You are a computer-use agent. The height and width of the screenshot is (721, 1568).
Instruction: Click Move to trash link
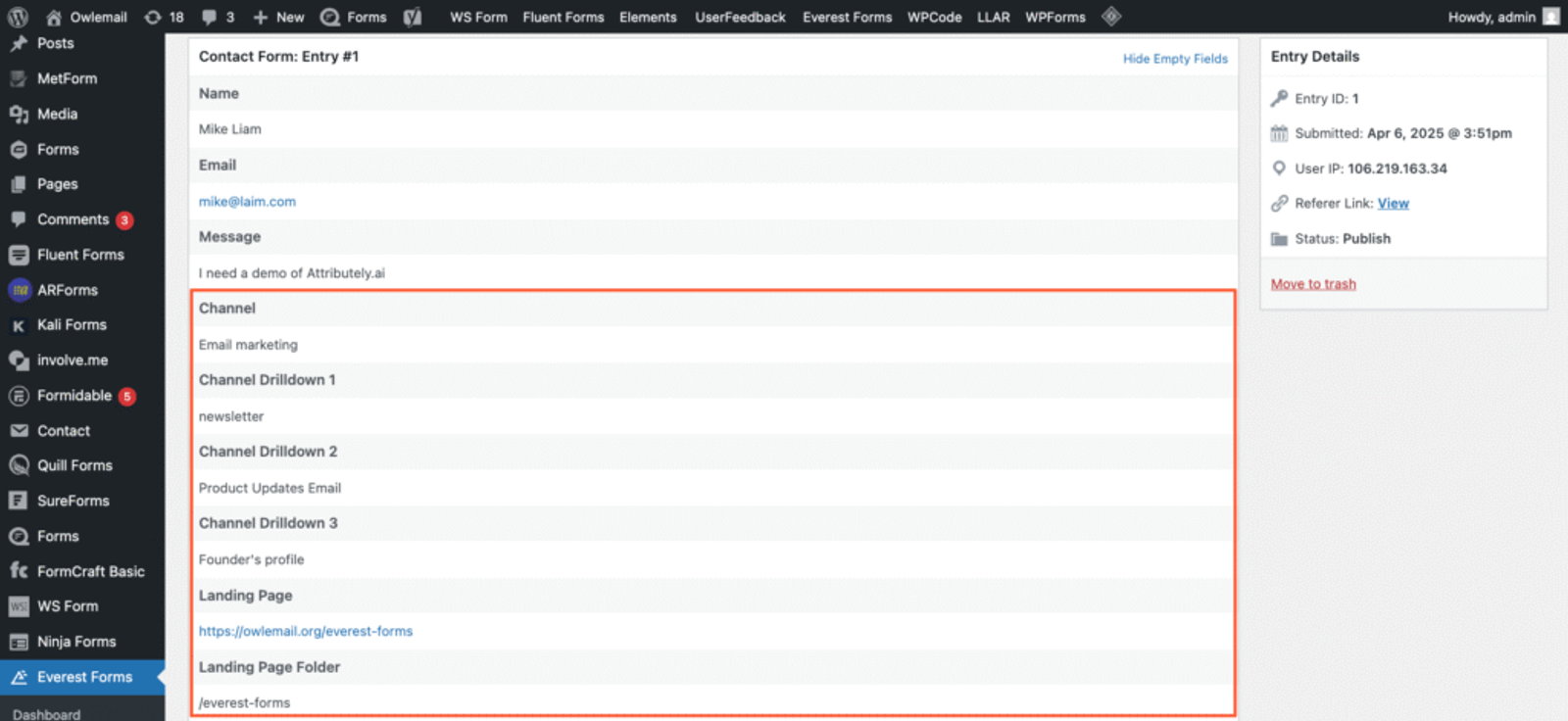pyautogui.click(x=1313, y=284)
